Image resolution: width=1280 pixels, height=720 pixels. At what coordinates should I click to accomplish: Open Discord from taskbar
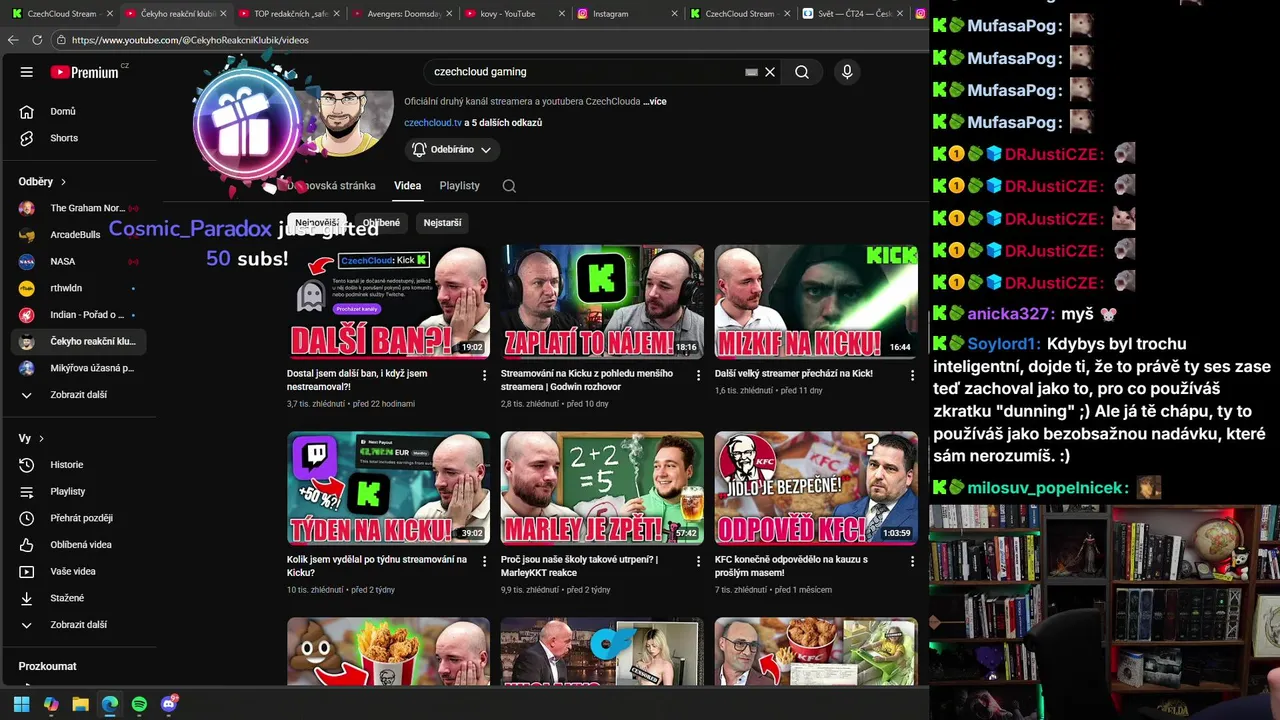click(x=169, y=704)
